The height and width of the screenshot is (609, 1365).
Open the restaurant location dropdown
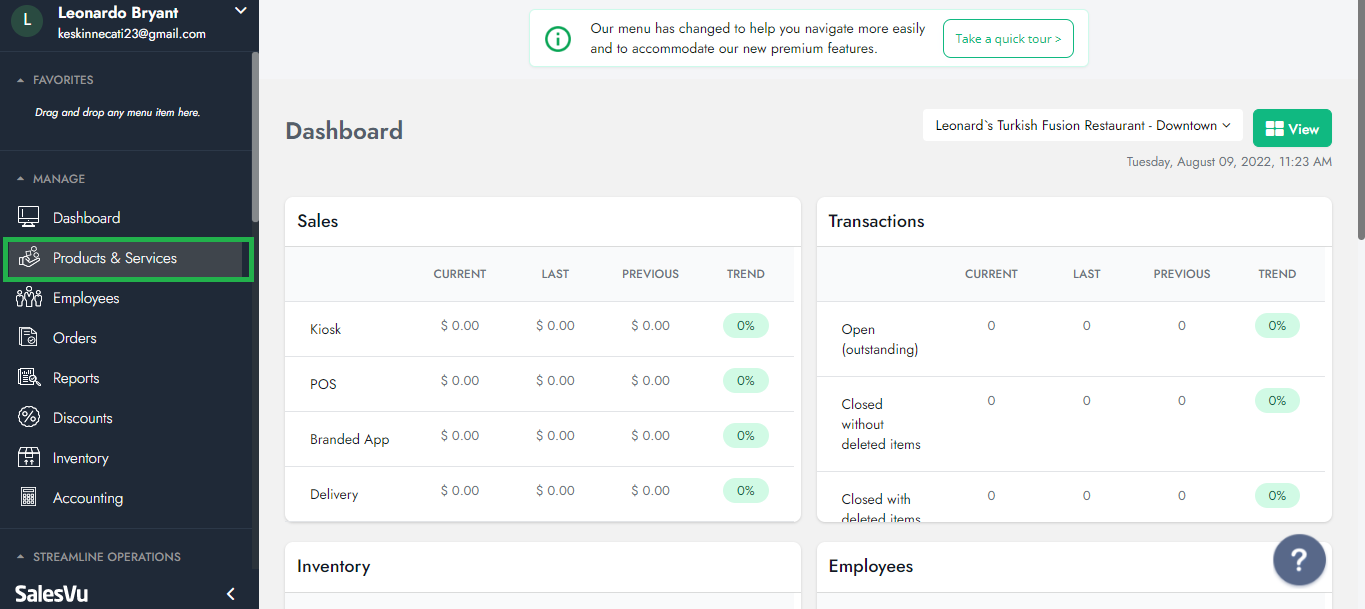pyautogui.click(x=1082, y=126)
